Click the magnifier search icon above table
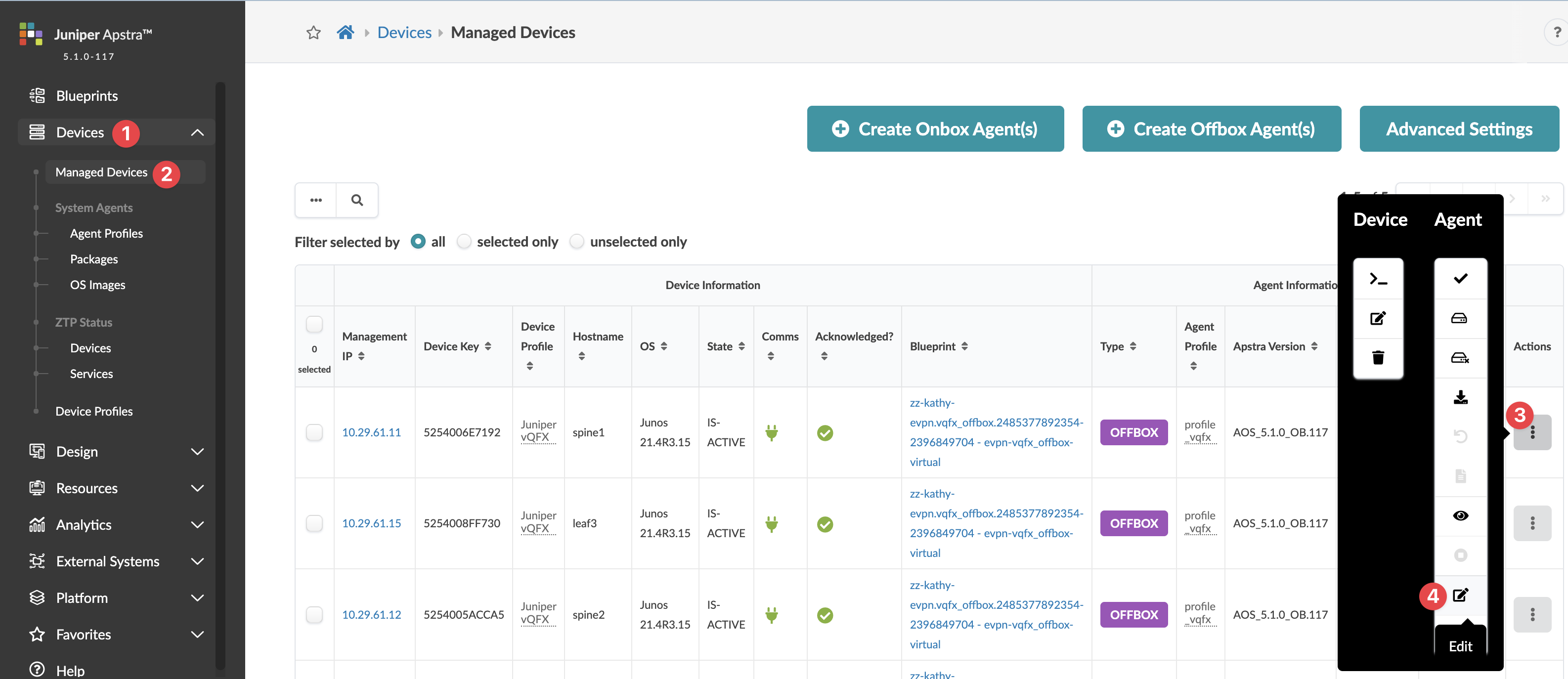 [357, 200]
